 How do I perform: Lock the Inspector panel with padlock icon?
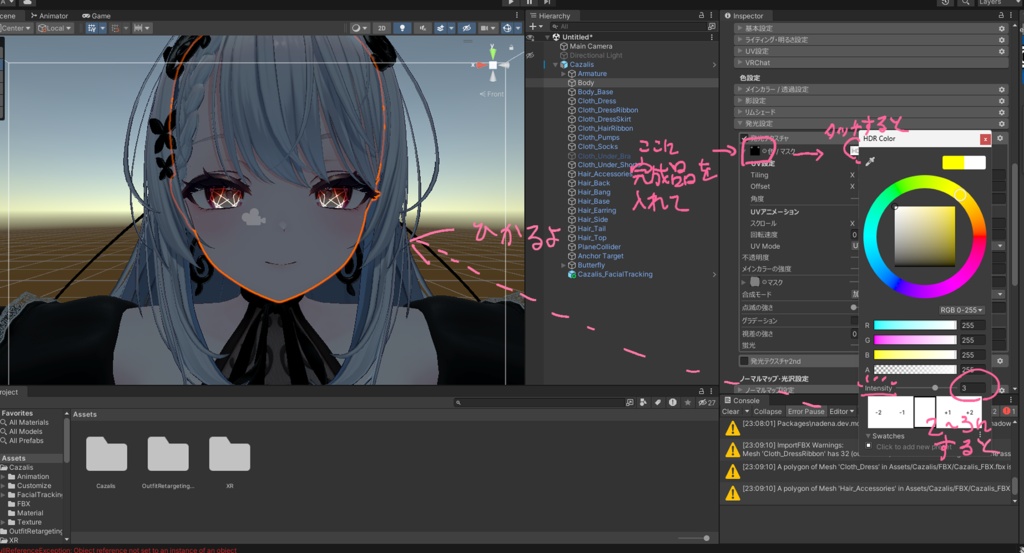point(1000,15)
